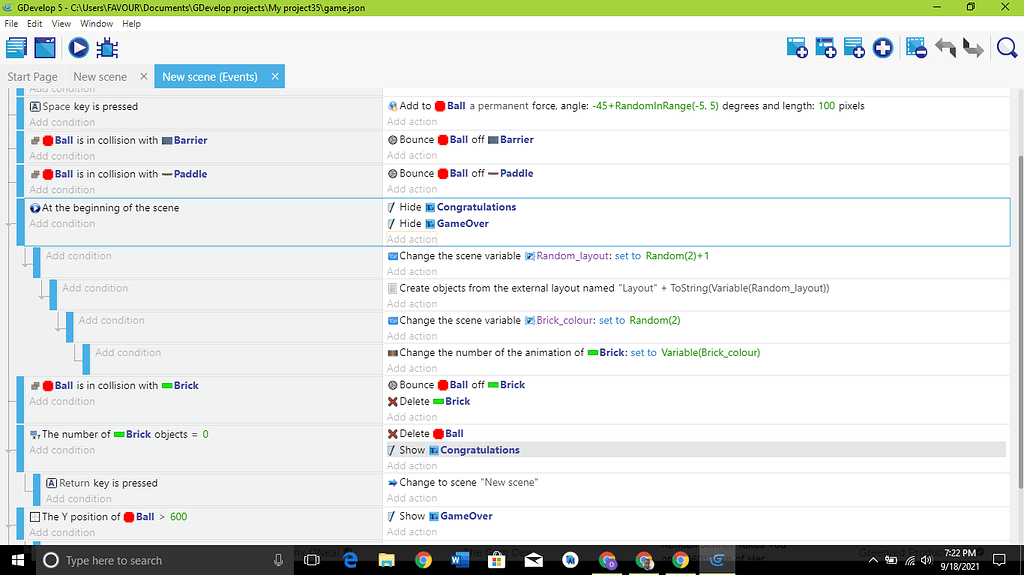Add a comment event

854,47
